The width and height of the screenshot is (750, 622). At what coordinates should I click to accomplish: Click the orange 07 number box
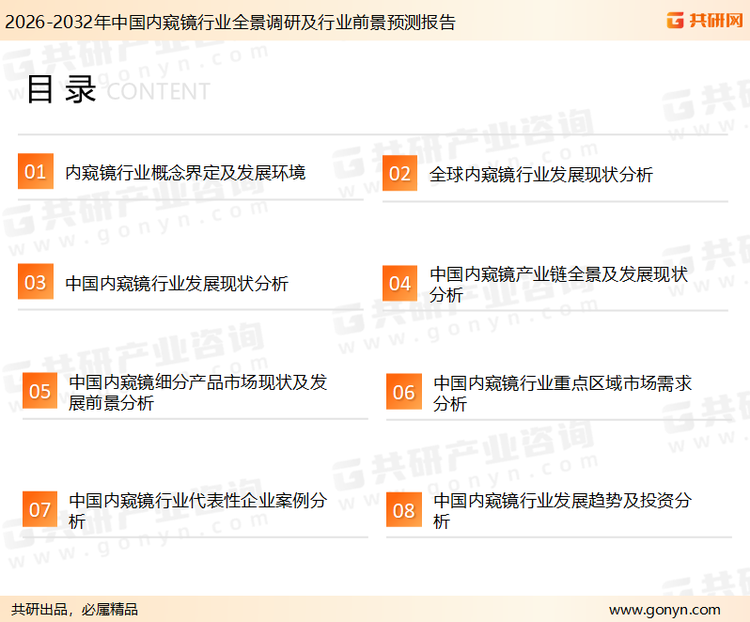tap(40, 510)
